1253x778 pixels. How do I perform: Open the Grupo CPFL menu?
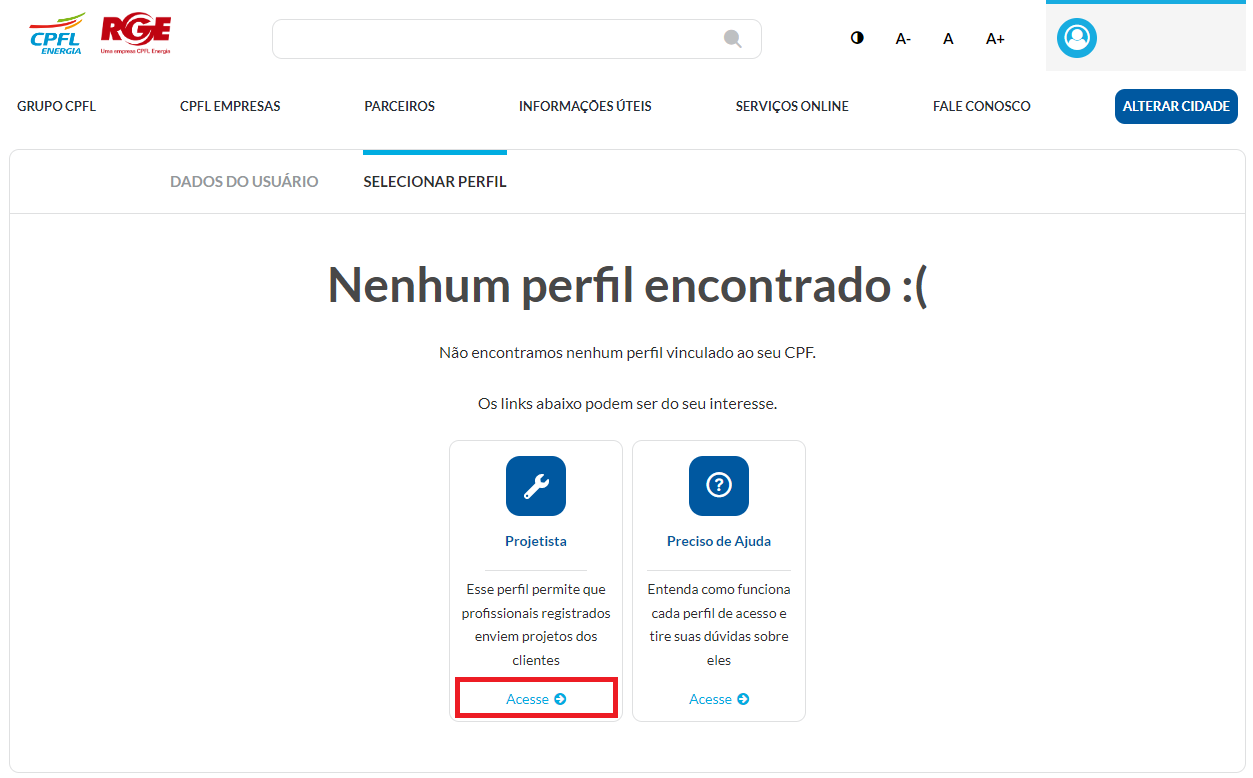(57, 106)
